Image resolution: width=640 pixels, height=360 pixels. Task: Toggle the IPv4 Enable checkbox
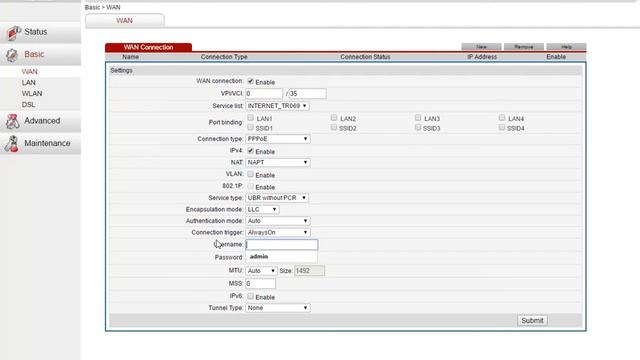point(251,151)
